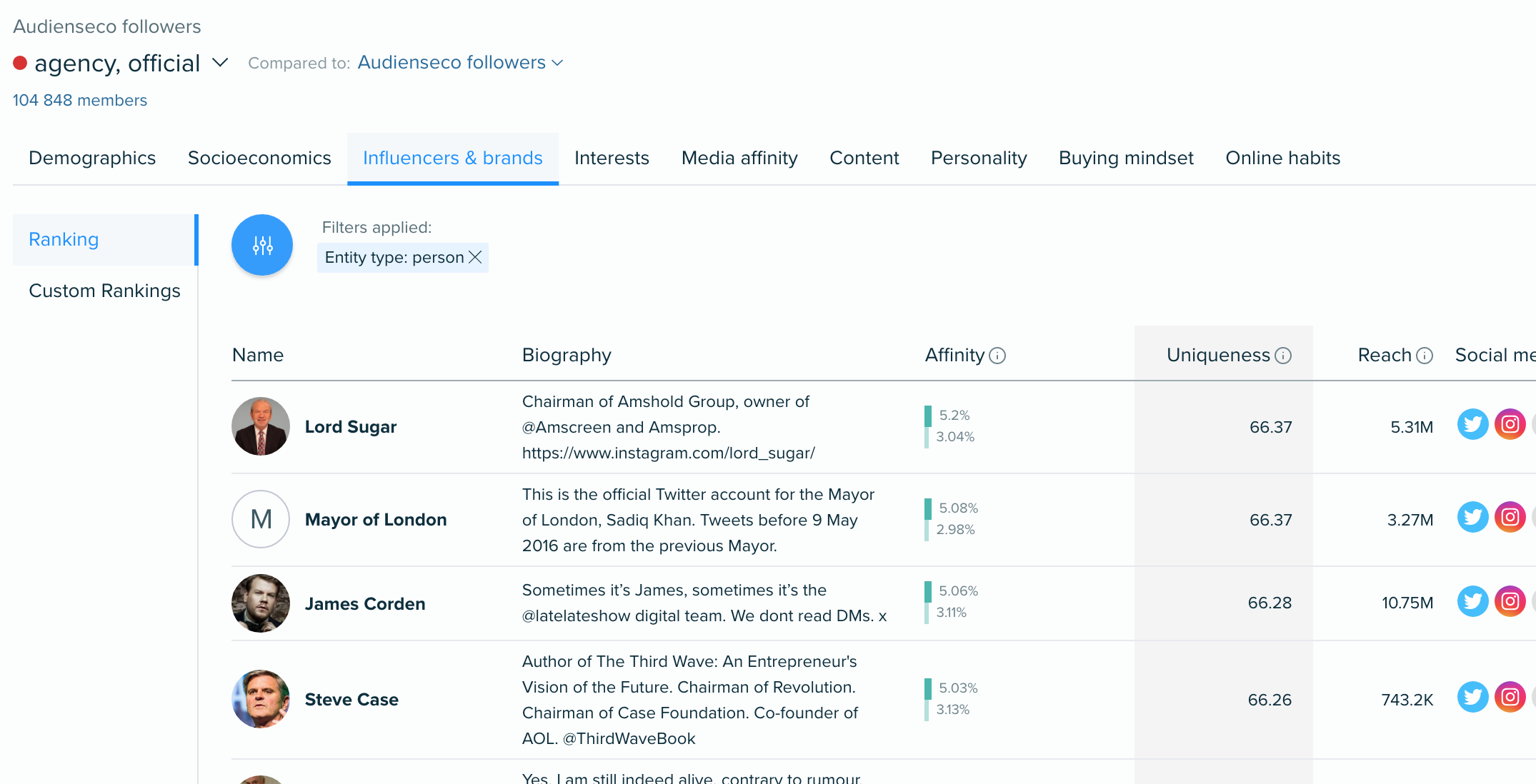Image resolution: width=1536 pixels, height=784 pixels.
Task: Switch to the Socioeconomics tab
Action: point(259,158)
